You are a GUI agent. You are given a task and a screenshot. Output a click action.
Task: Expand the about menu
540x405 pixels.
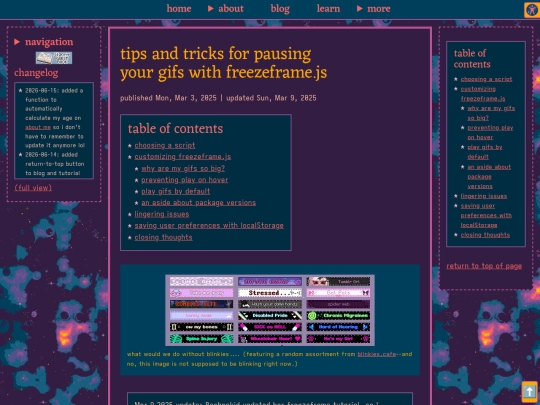226,9
